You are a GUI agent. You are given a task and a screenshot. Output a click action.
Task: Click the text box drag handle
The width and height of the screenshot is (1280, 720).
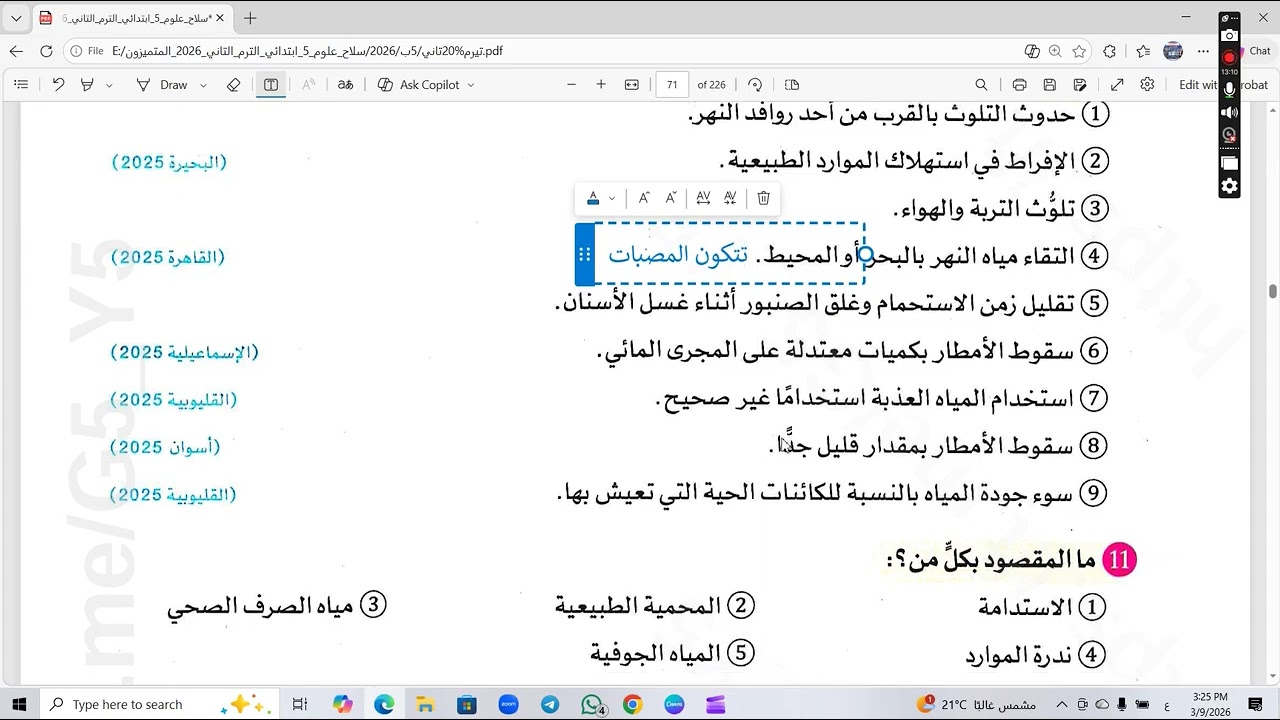[585, 255]
